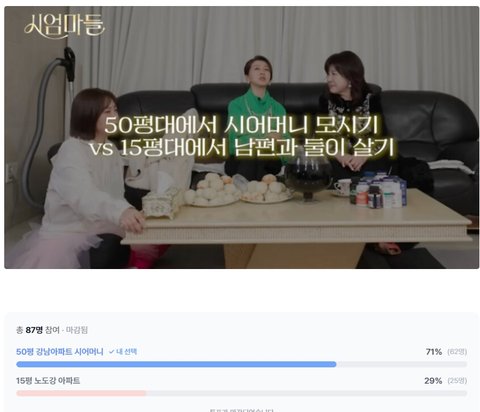Click the 시엄마들 logo on the thumbnail

coord(65,24)
